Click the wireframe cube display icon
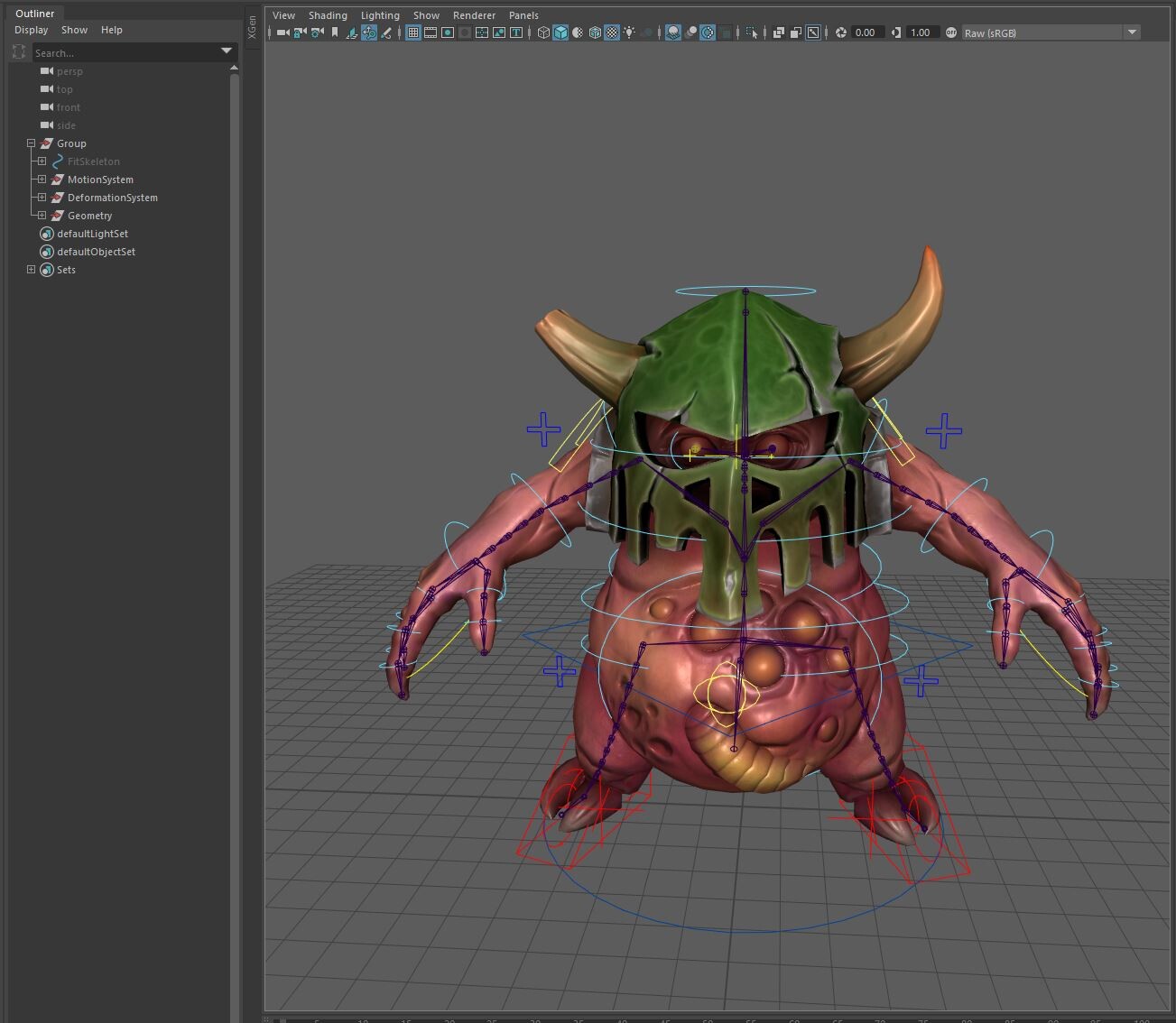 point(543,32)
